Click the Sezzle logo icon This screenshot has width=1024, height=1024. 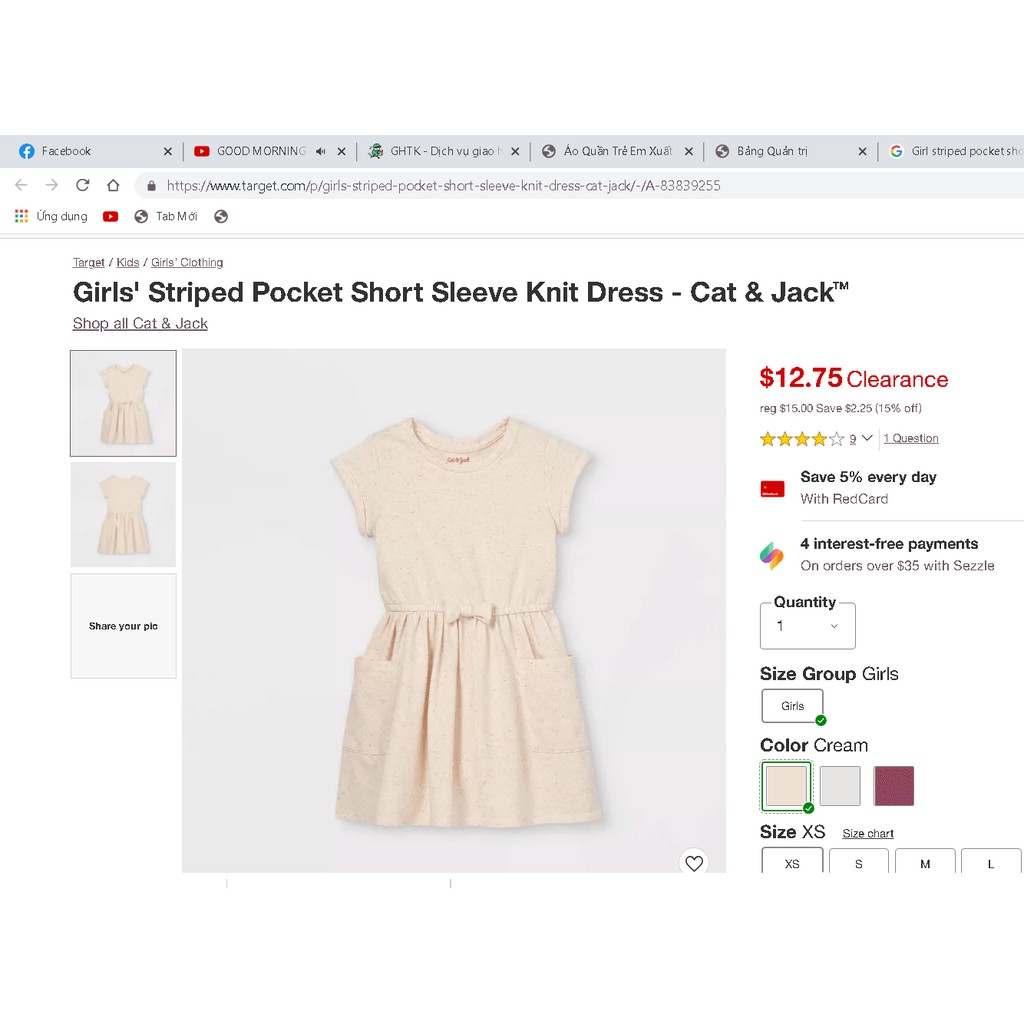pyautogui.click(x=772, y=555)
